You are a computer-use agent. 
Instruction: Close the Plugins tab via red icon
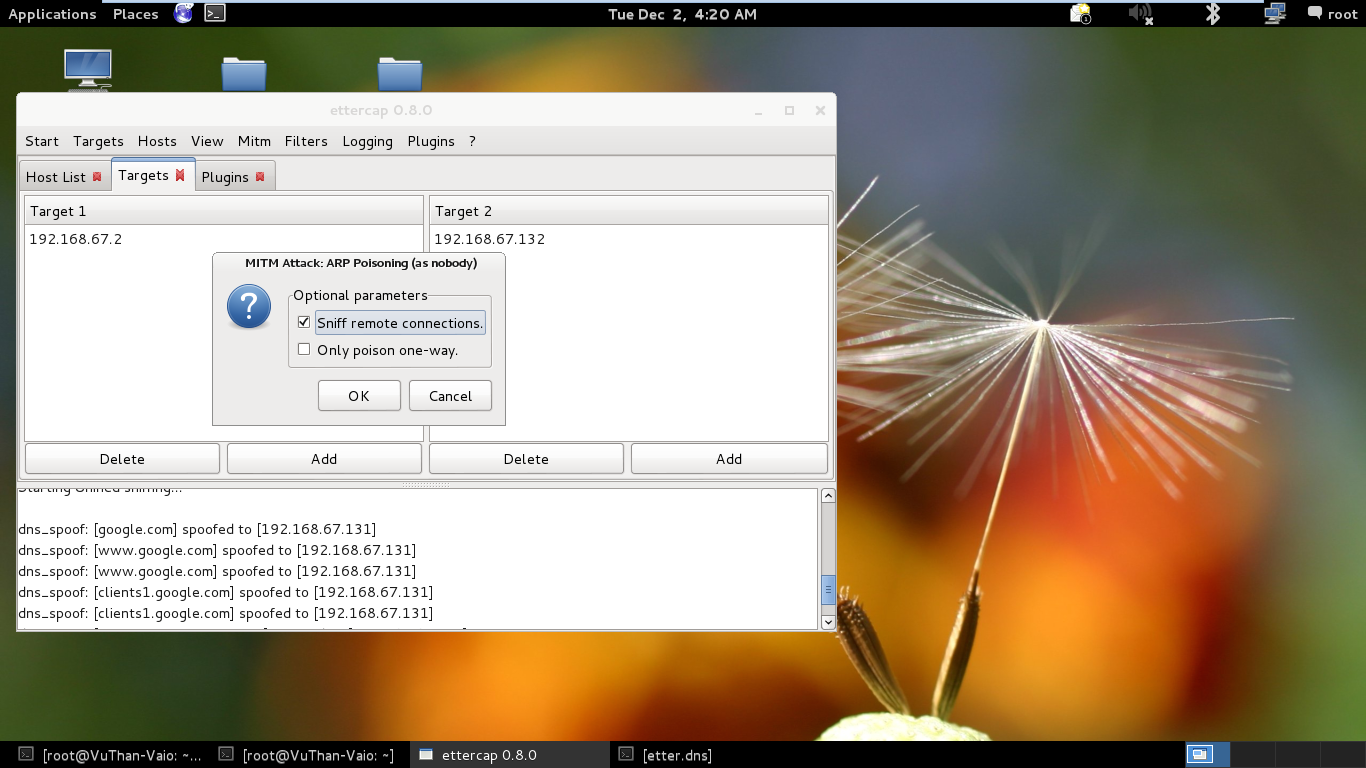click(x=260, y=177)
